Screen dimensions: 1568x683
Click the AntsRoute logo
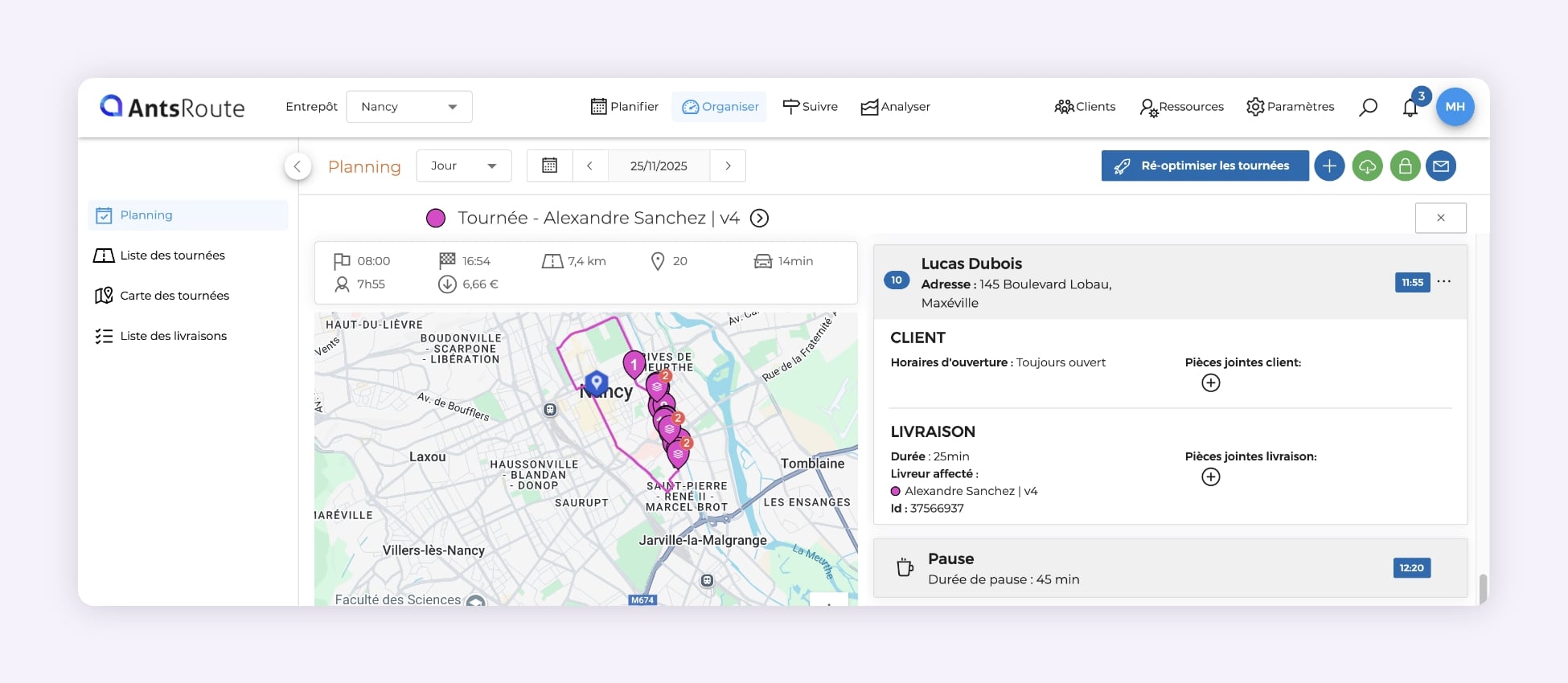click(x=172, y=107)
